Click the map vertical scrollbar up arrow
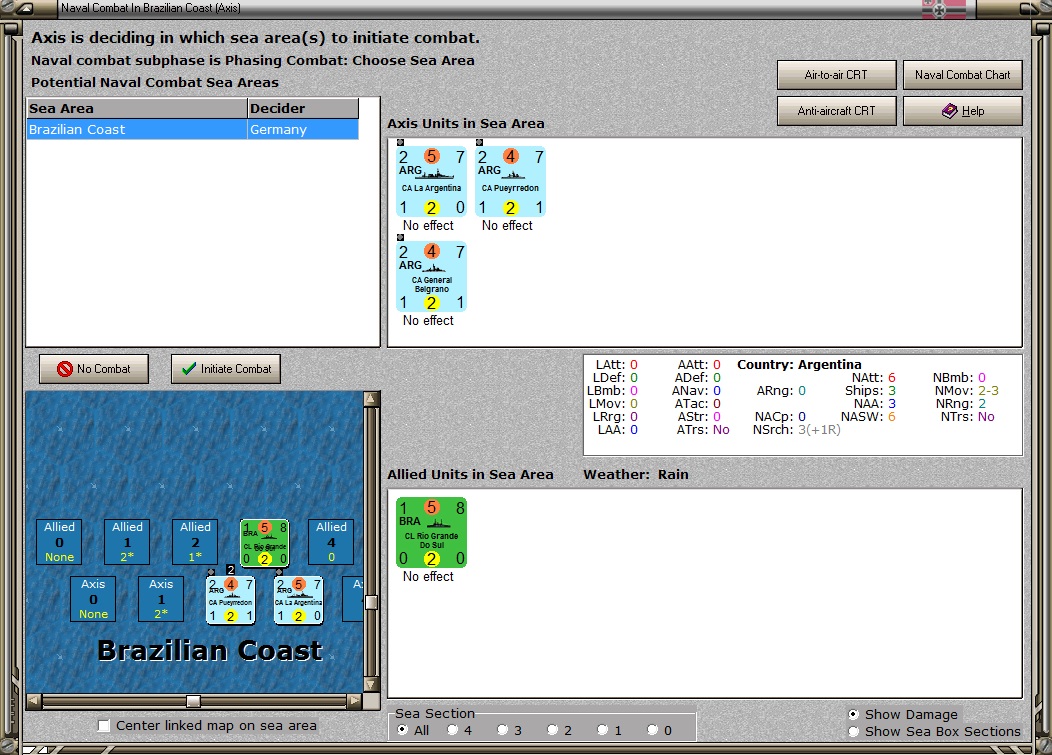 [x=371, y=399]
